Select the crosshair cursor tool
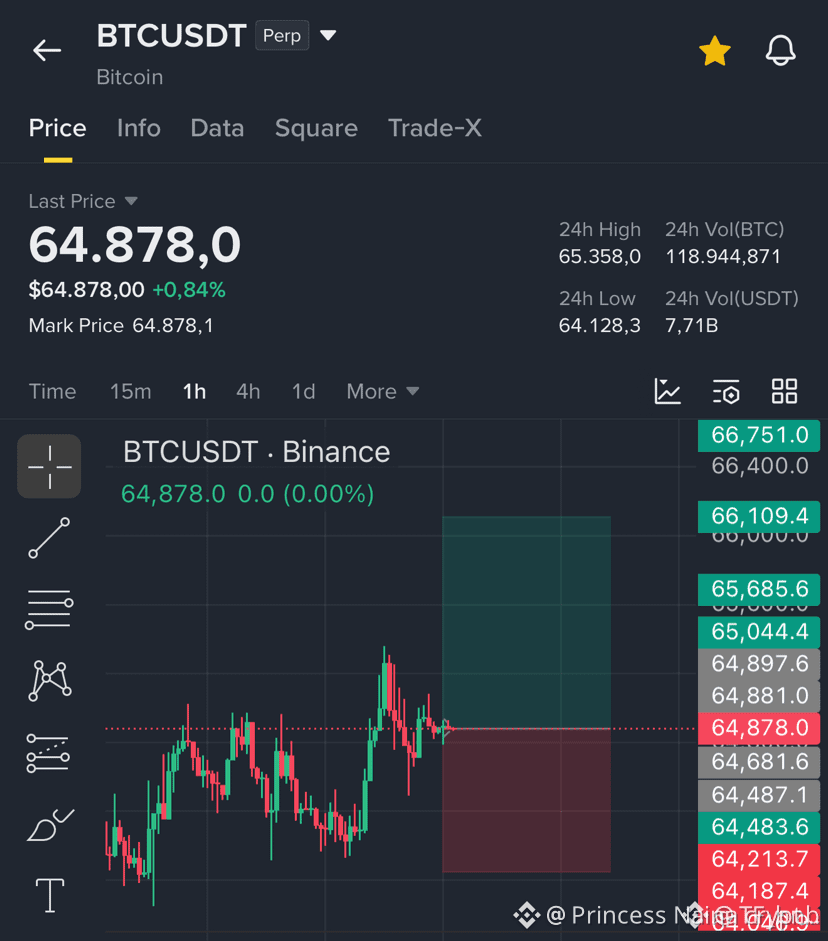 pos(49,466)
